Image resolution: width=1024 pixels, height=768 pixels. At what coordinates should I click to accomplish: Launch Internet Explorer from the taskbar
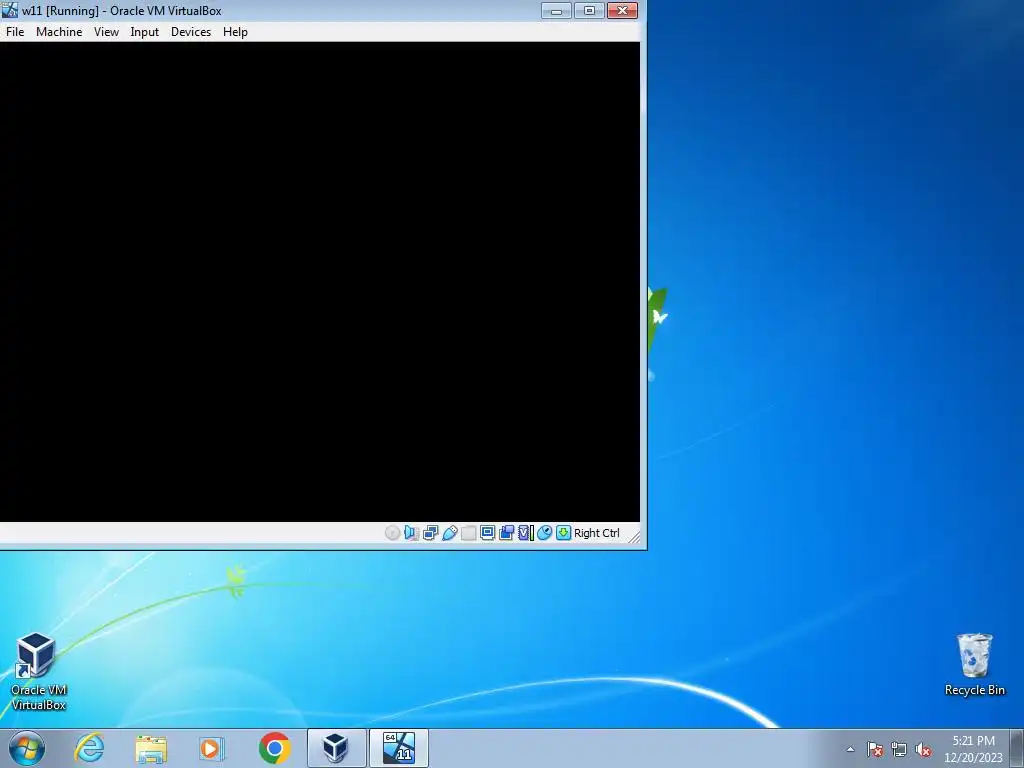(x=89, y=748)
